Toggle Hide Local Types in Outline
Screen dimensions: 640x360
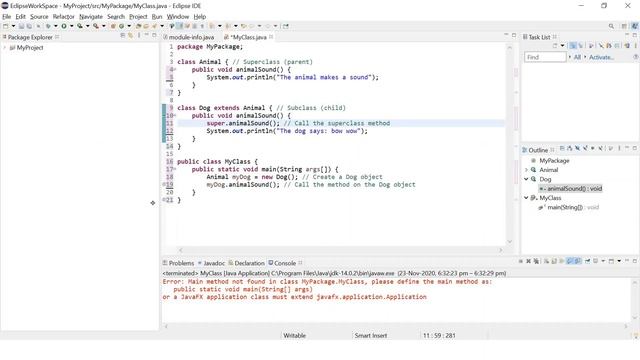coord(600,149)
